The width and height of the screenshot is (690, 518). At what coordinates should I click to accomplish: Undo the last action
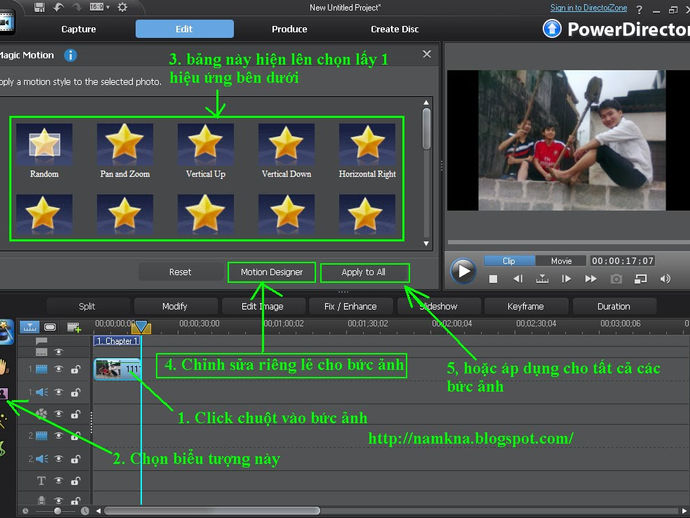coord(59,7)
